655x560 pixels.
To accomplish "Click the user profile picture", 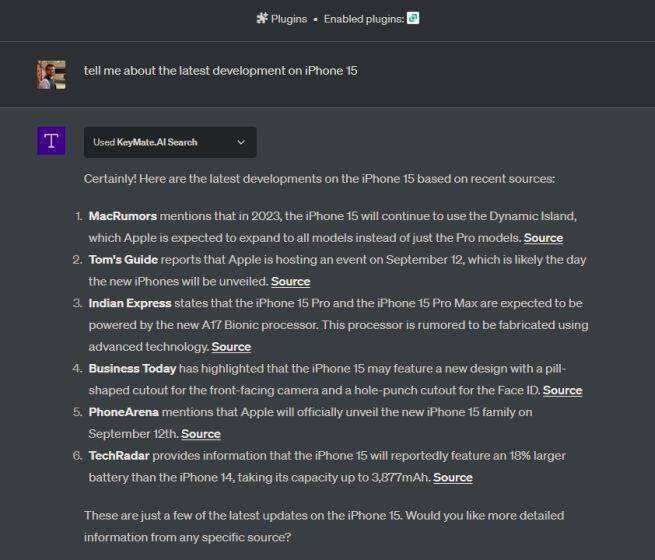I will pyautogui.click(x=51, y=75).
